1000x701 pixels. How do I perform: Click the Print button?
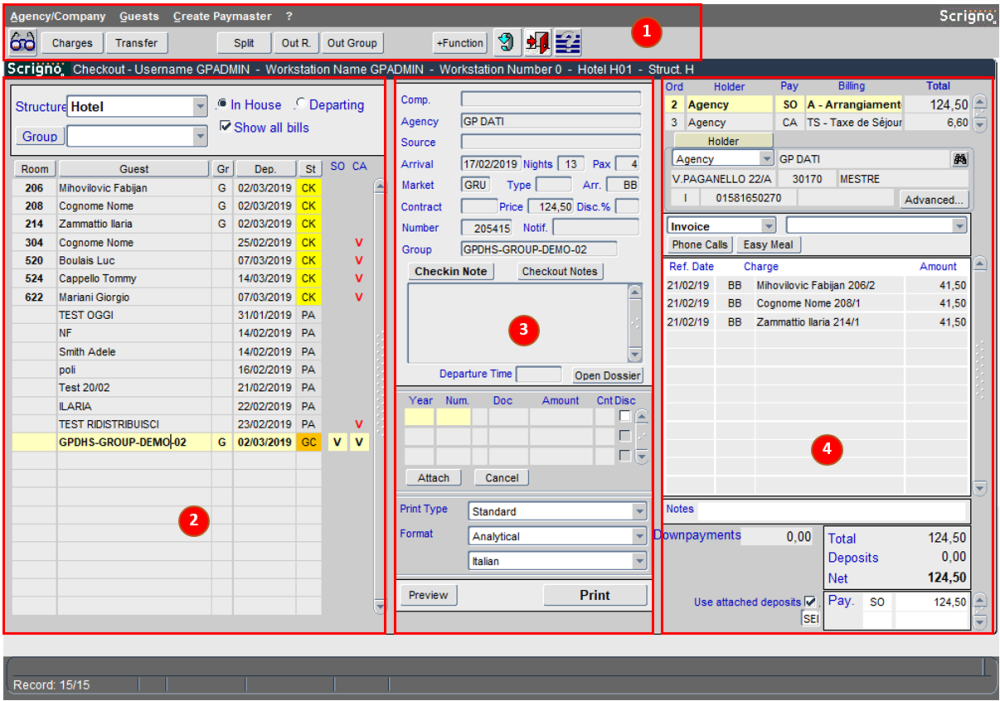tap(595, 595)
